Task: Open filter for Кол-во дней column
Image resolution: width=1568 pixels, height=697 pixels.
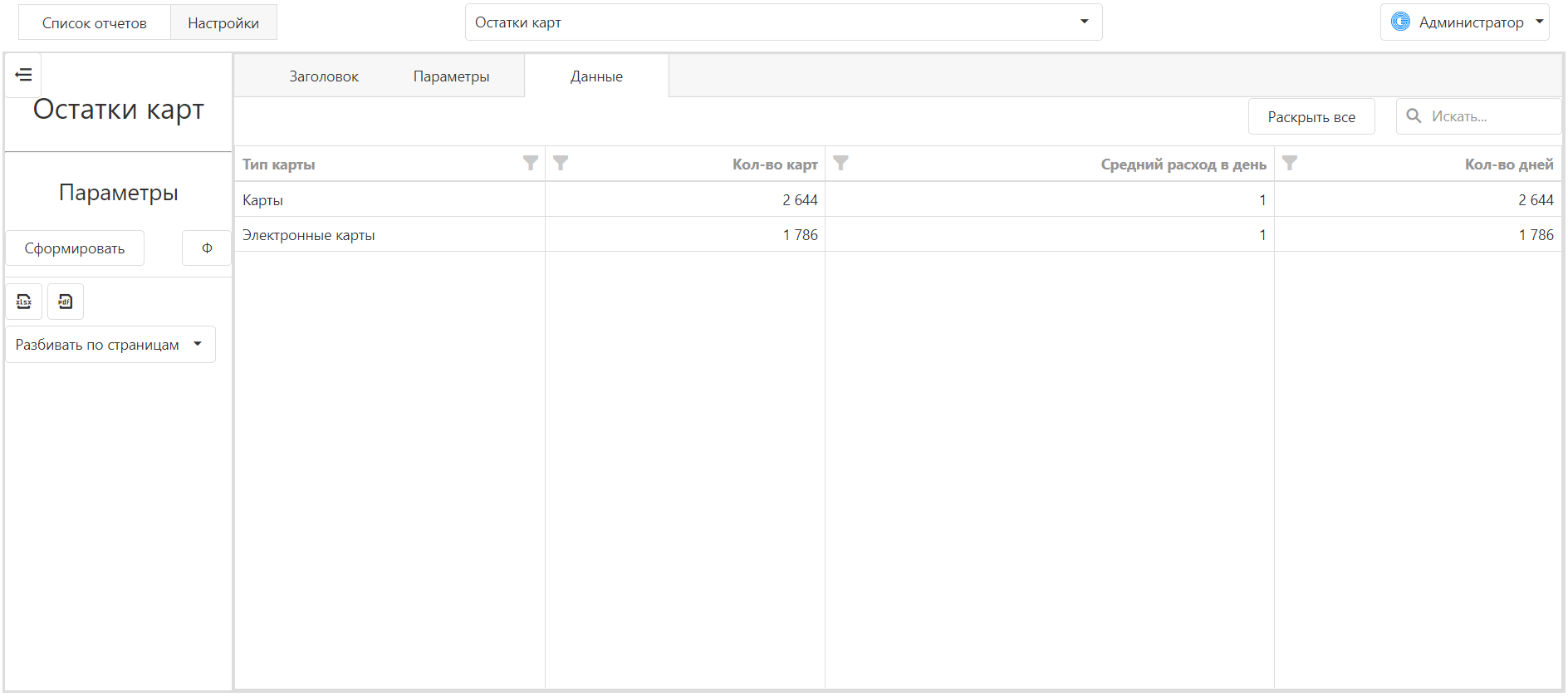Action: (x=1290, y=163)
